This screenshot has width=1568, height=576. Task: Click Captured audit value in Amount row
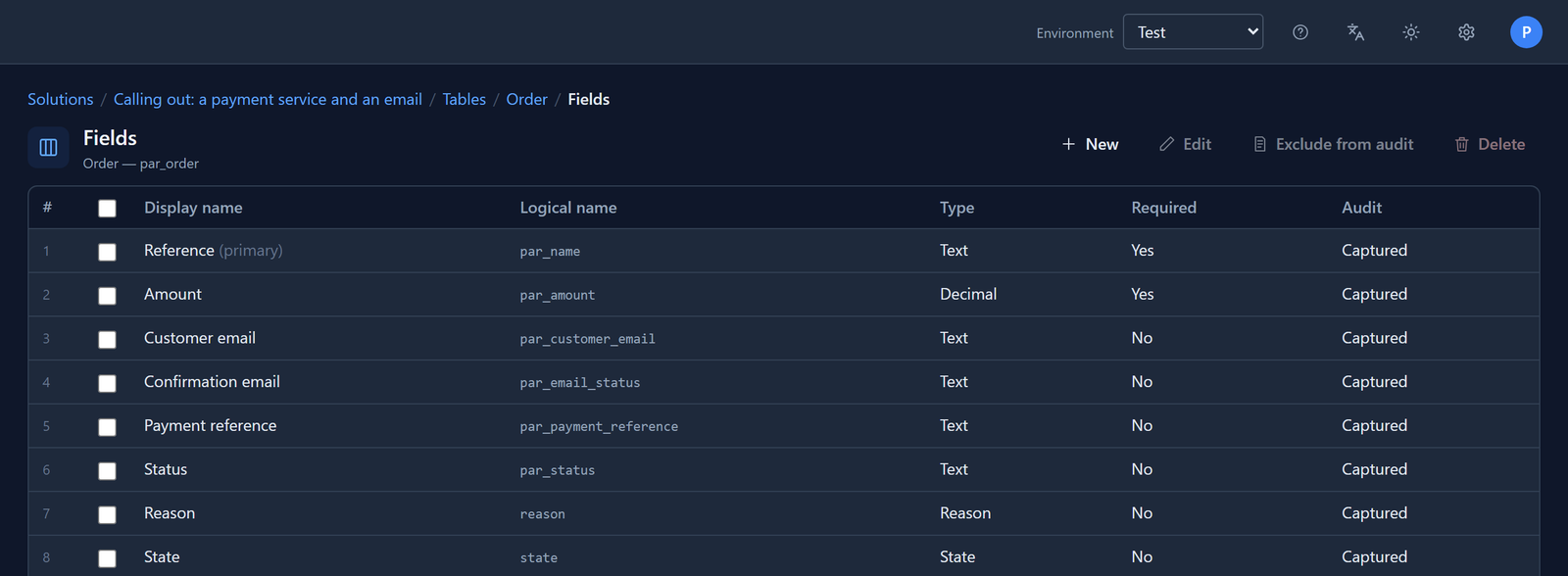click(1374, 294)
